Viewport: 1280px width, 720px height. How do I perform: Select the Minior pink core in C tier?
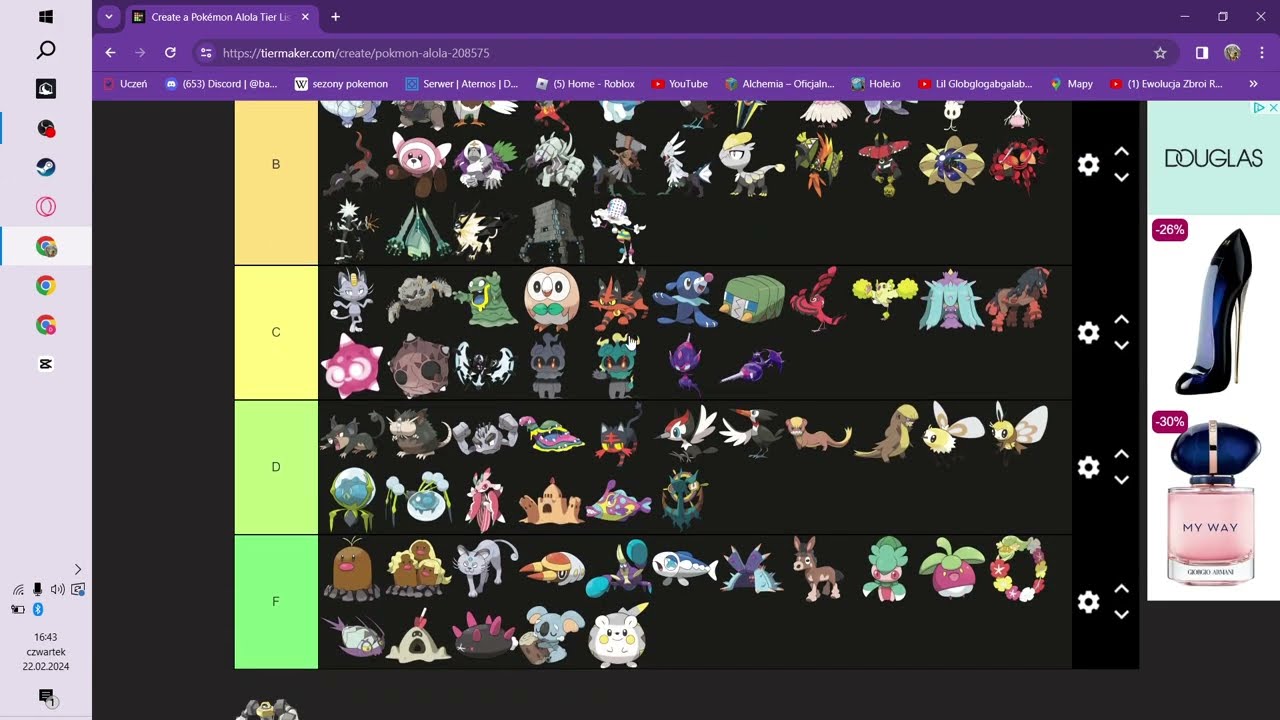[x=352, y=366]
